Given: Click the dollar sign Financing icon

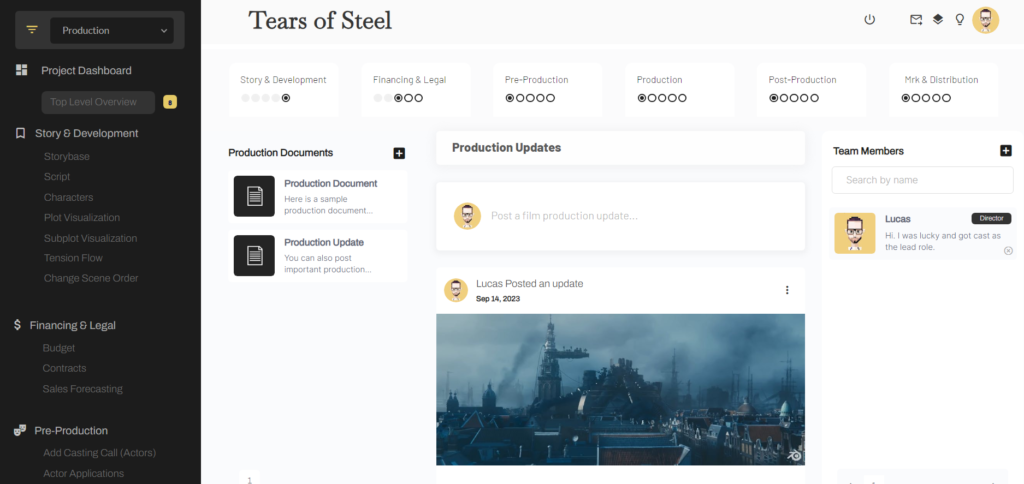Looking at the screenshot, I should click(18, 325).
